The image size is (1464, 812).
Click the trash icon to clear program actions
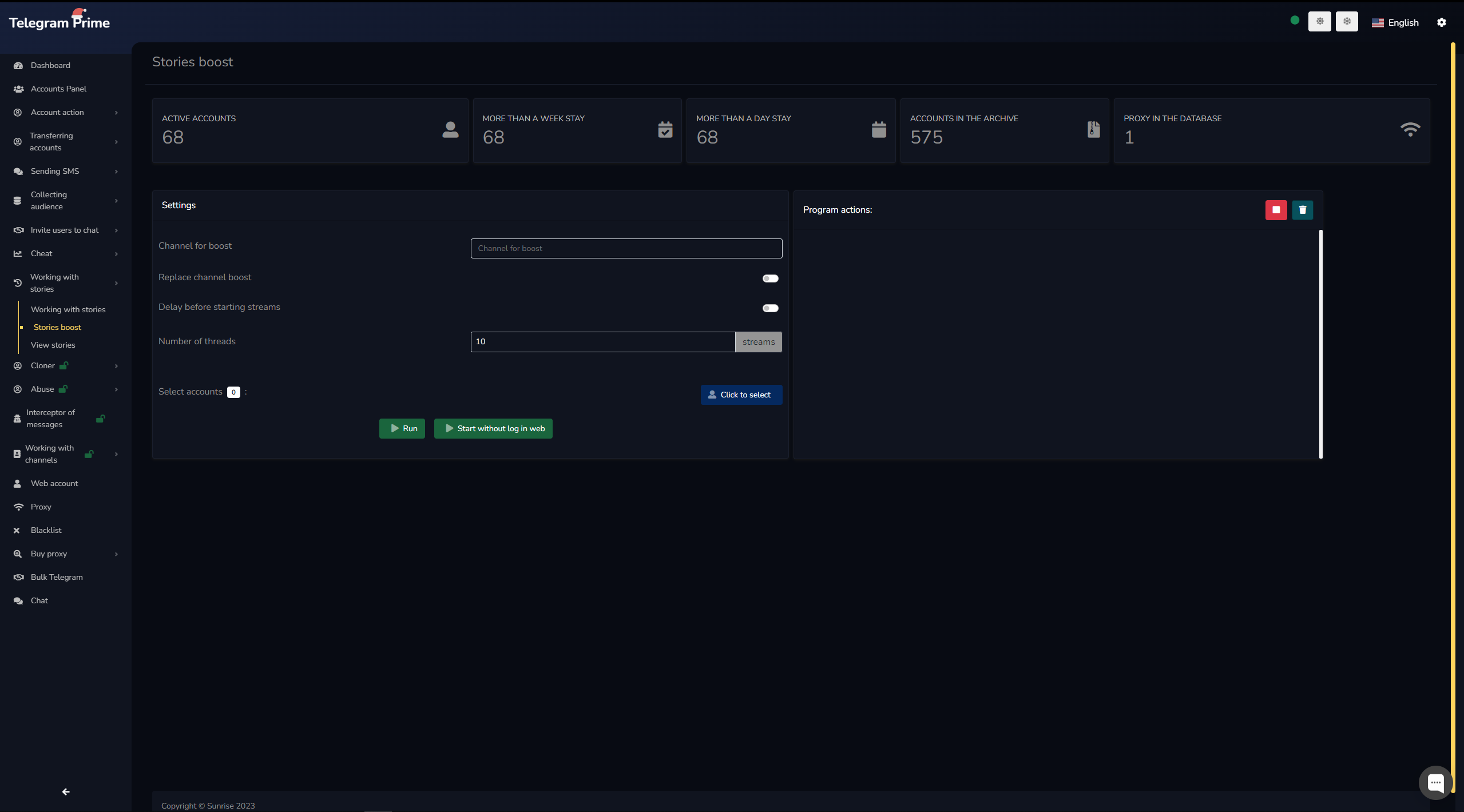(x=1302, y=210)
